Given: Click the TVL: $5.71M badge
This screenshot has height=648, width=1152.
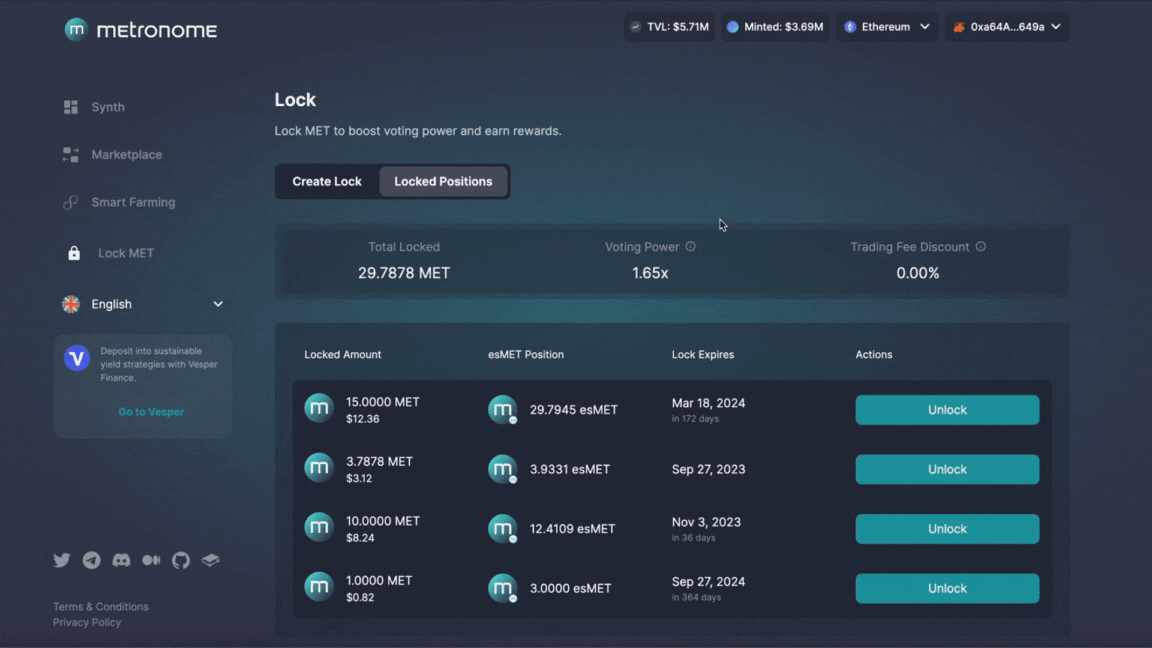Looking at the screenshot, I should coord(669,27).
